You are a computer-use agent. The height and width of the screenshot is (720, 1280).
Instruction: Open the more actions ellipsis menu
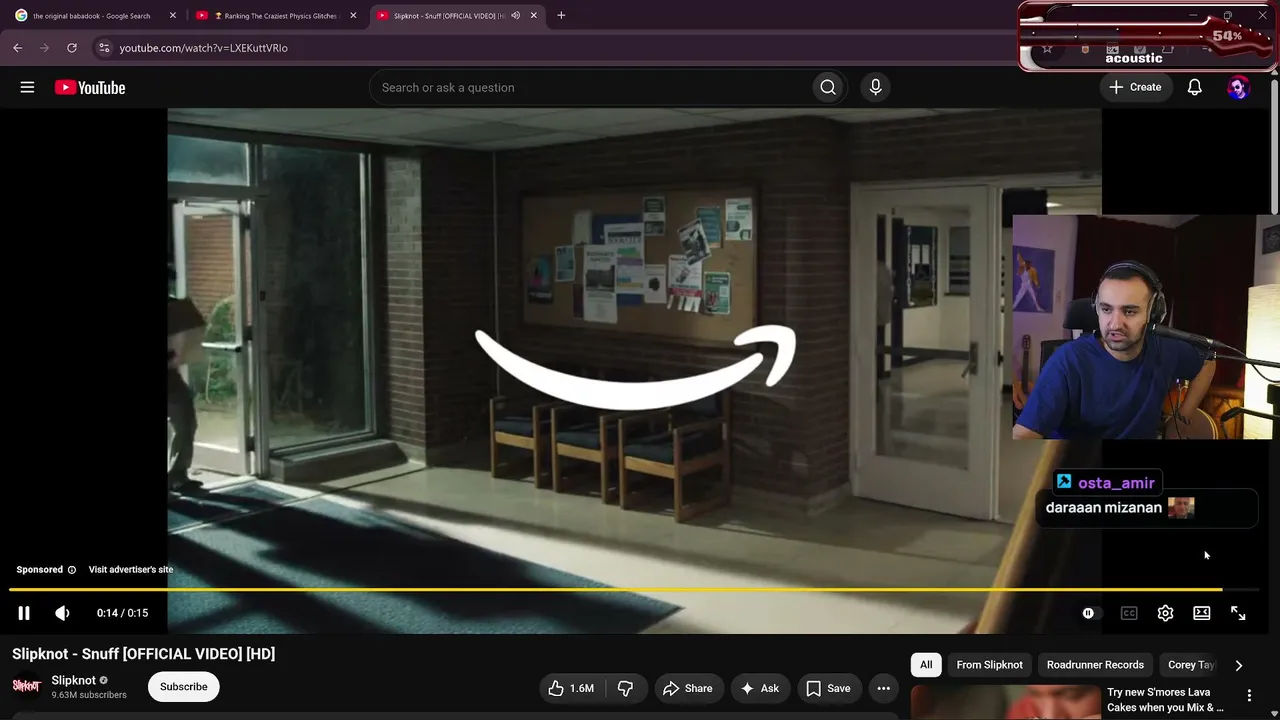[883, 688]
